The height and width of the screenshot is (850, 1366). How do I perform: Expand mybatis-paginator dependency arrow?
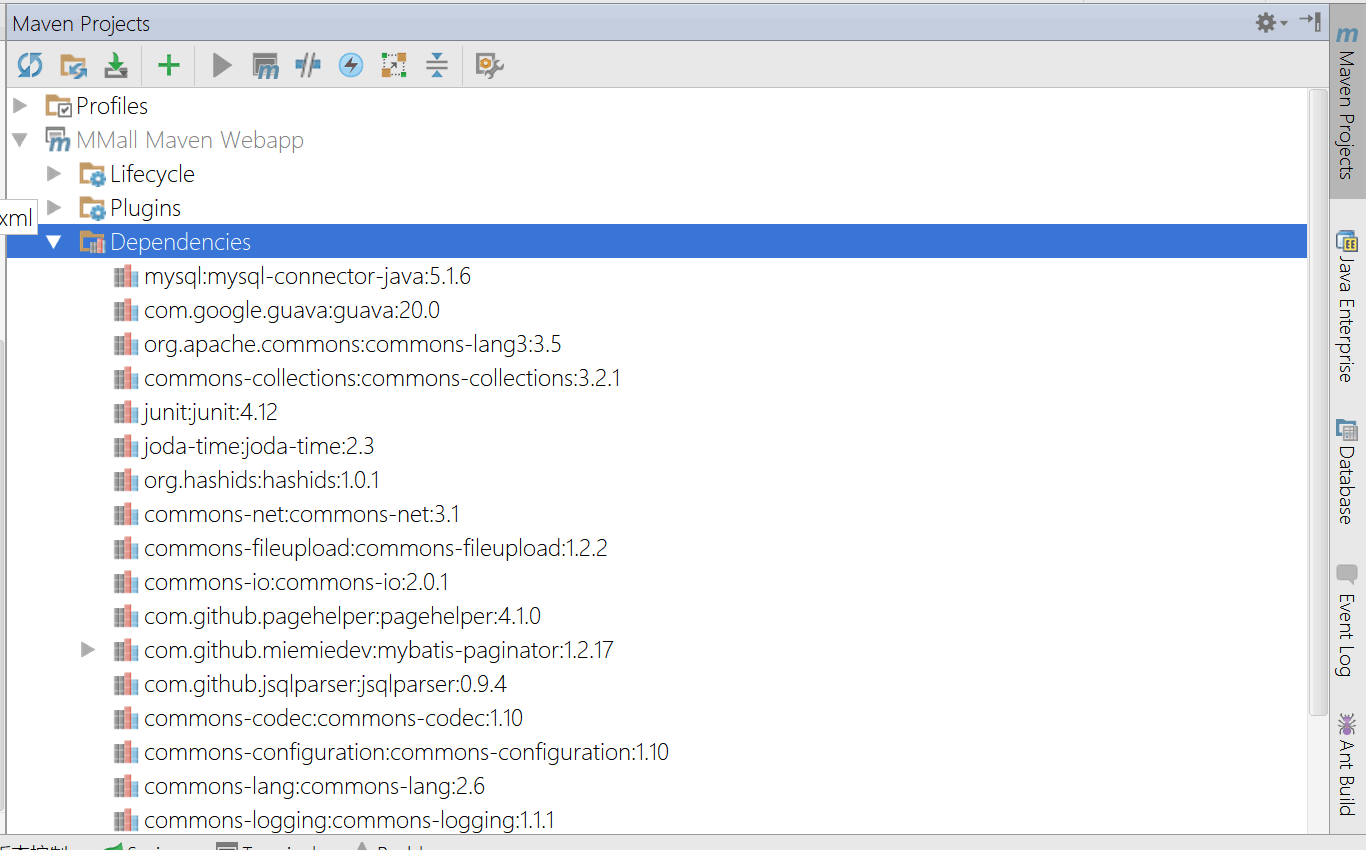coord(88,650)
